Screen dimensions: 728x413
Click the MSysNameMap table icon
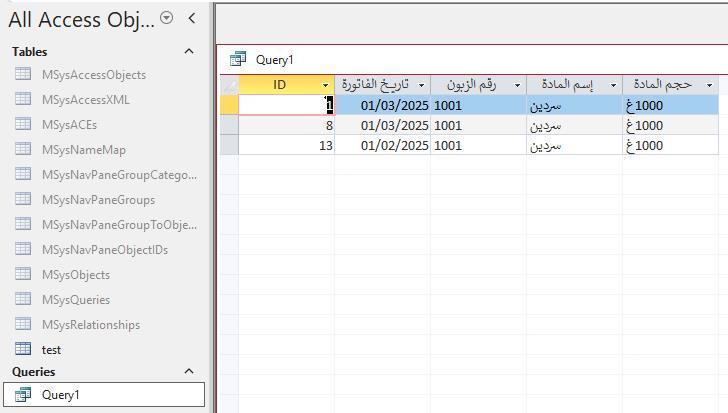[23, 149]
